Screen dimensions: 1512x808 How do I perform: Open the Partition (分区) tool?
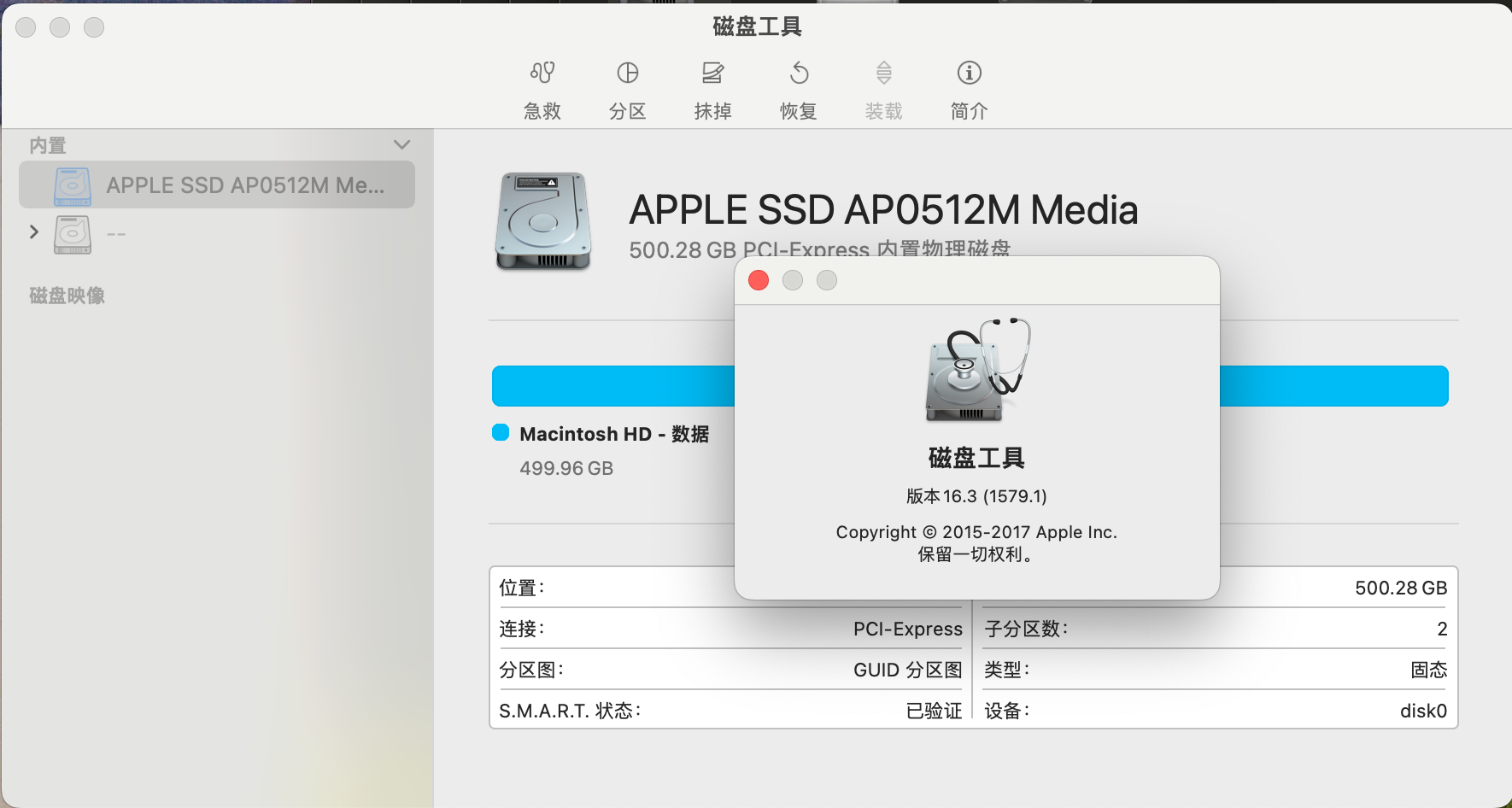pyautogui.click(x=628, y=73)
